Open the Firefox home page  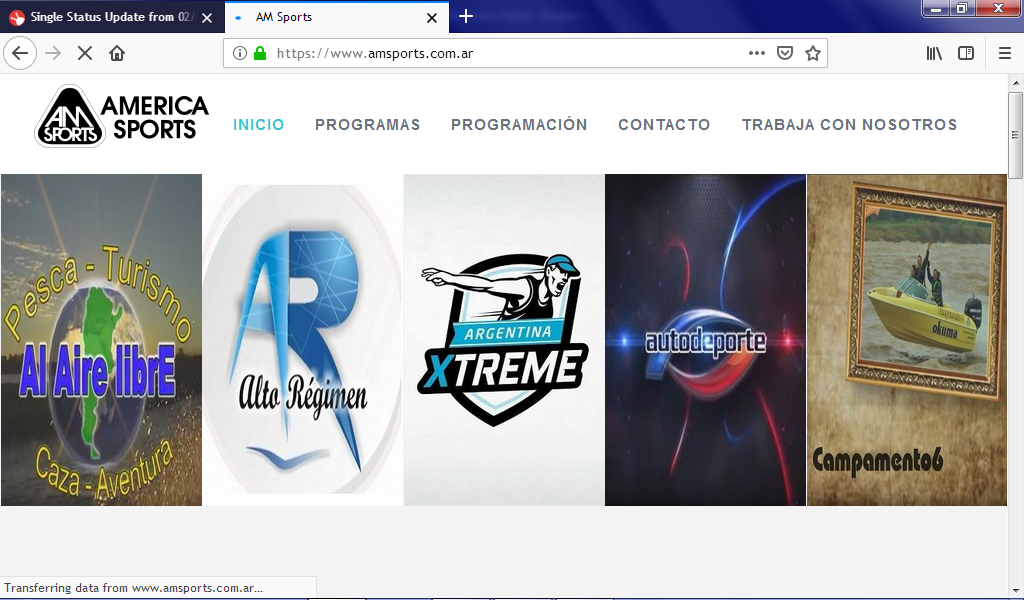(x=117, y=53)
